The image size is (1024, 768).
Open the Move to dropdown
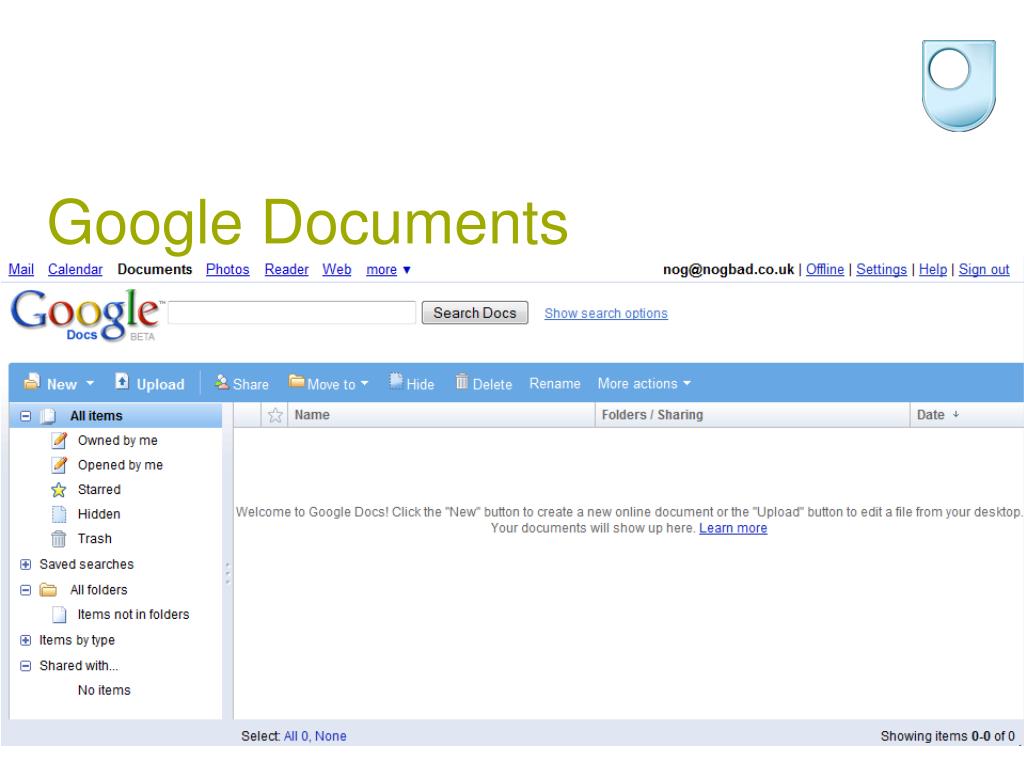click(x=364, y=383)
